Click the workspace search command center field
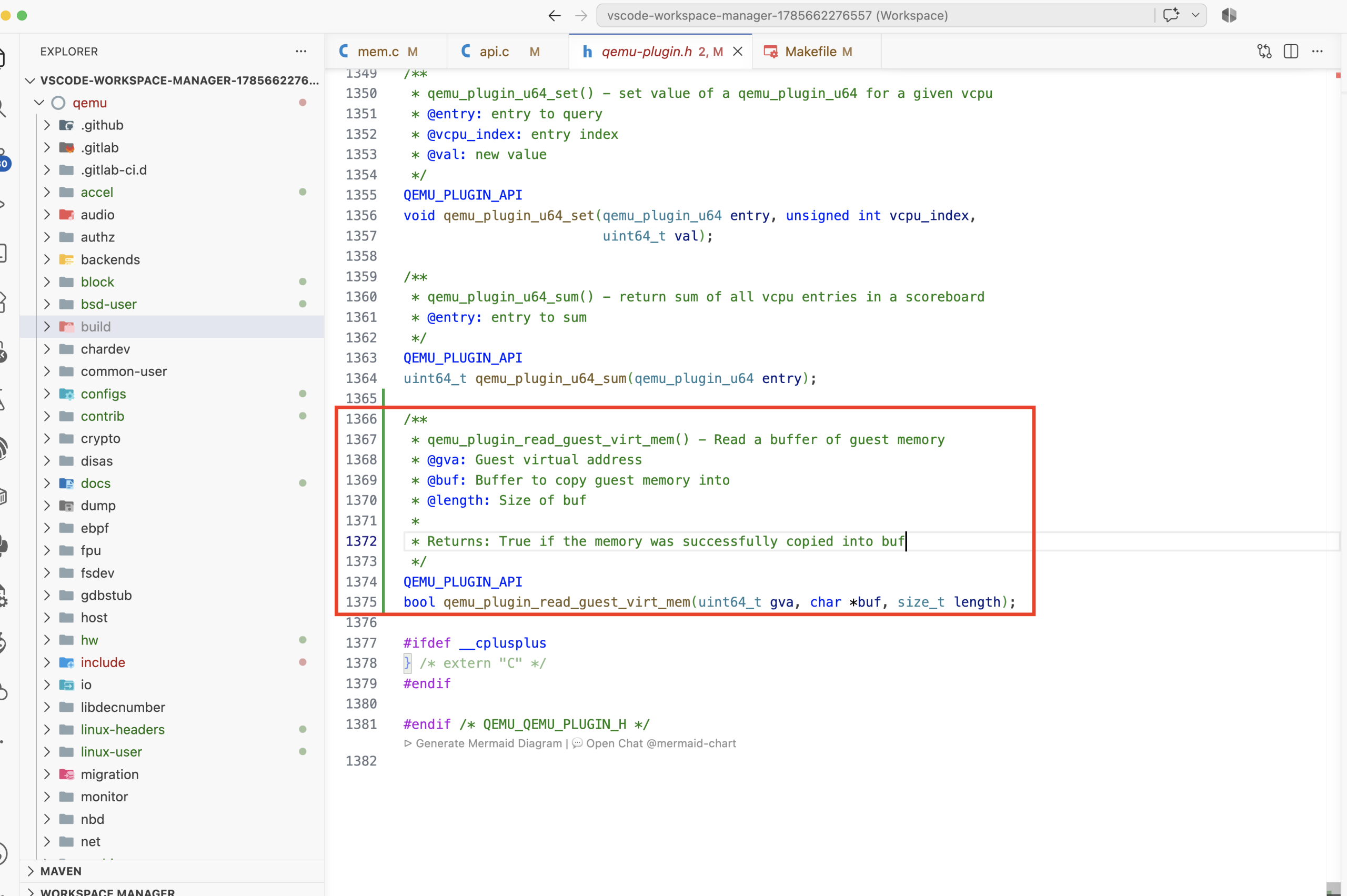1347x896 pixels. click(x=874, y=15)
